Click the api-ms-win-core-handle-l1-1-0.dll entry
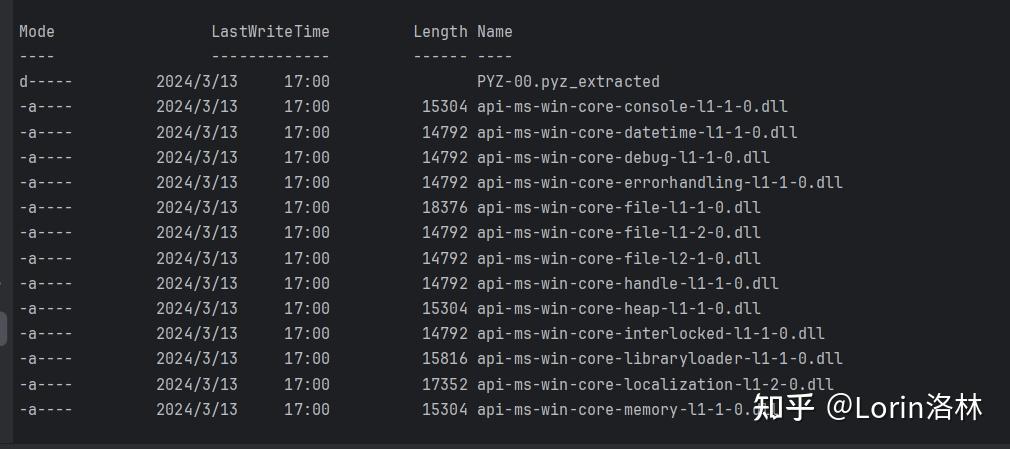1010x449 pixels. coord(627,283)
